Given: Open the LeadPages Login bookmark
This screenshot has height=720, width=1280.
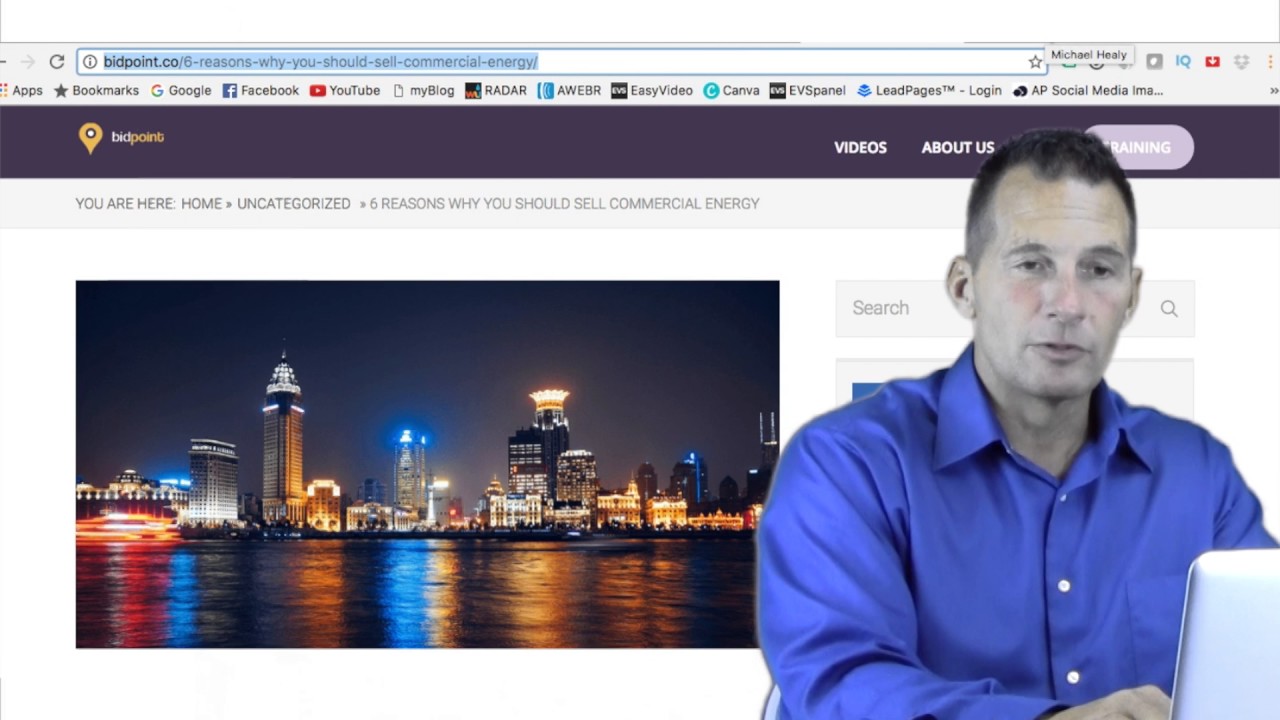Looking at the screenshot, I should click(x=929, y=91).
